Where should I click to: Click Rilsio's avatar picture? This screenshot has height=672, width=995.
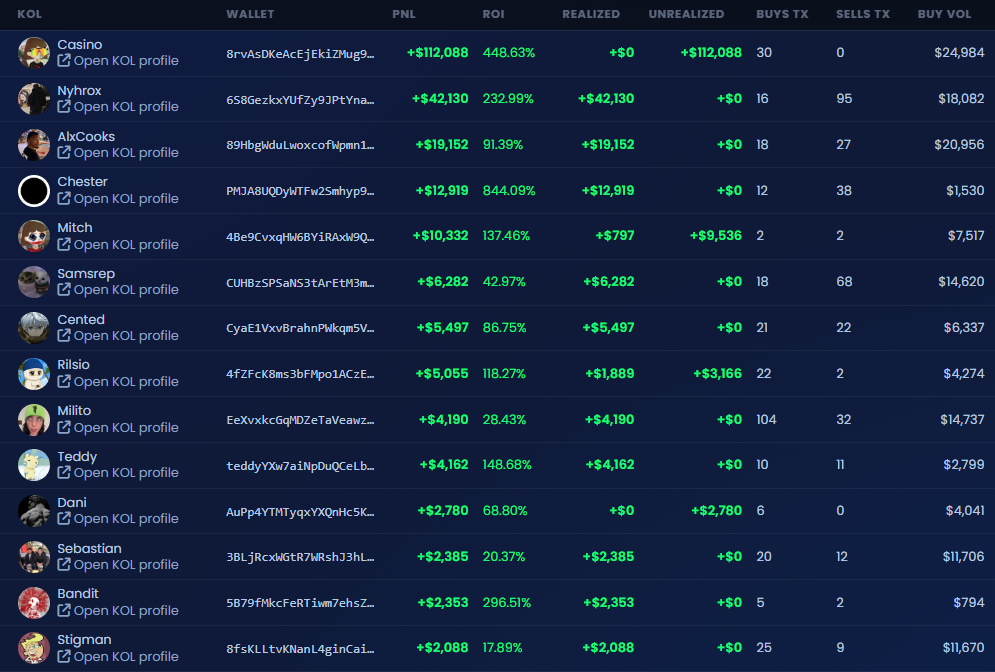pyautogui.click(x=34, y=374)
